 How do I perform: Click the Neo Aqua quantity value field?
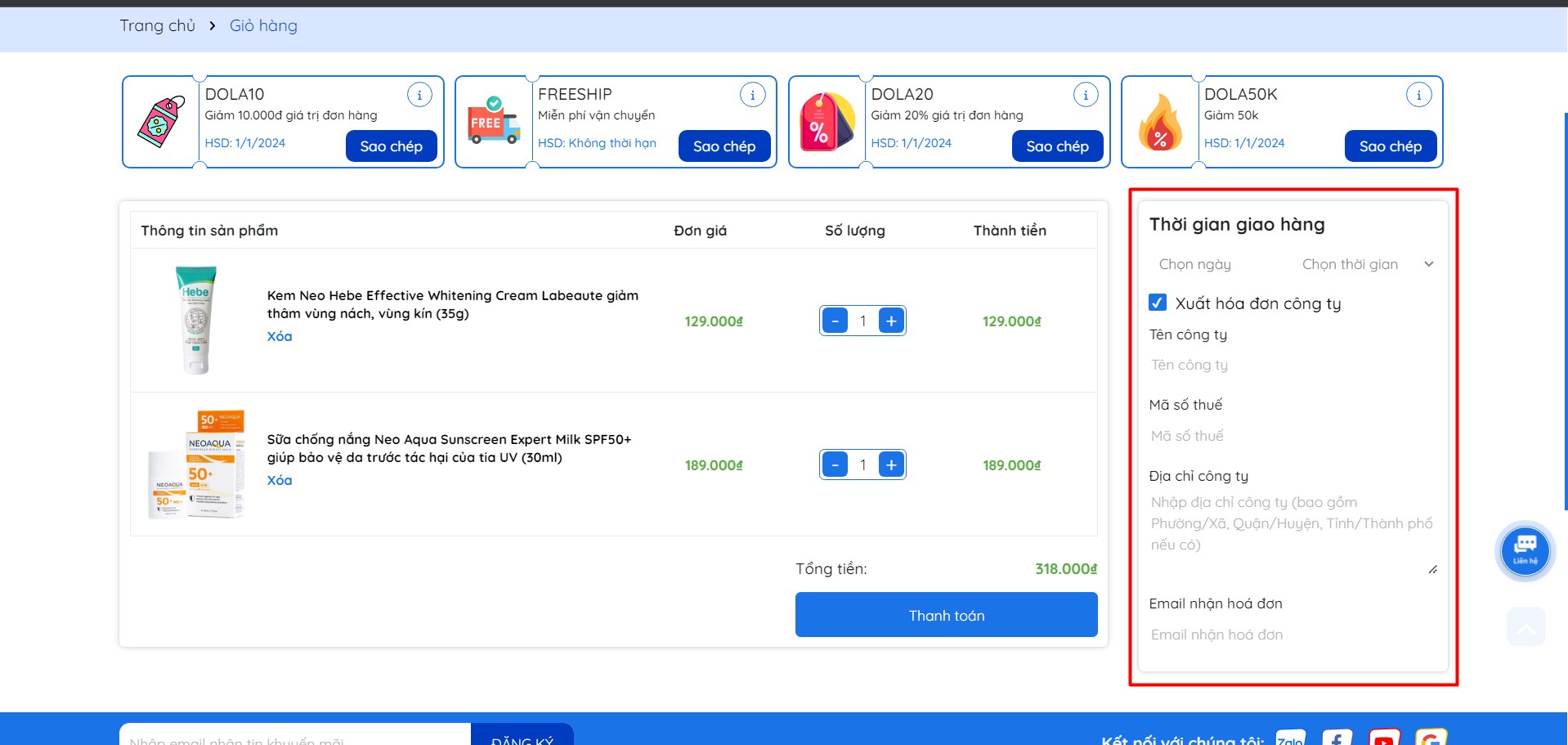click(x=862, y=465)
